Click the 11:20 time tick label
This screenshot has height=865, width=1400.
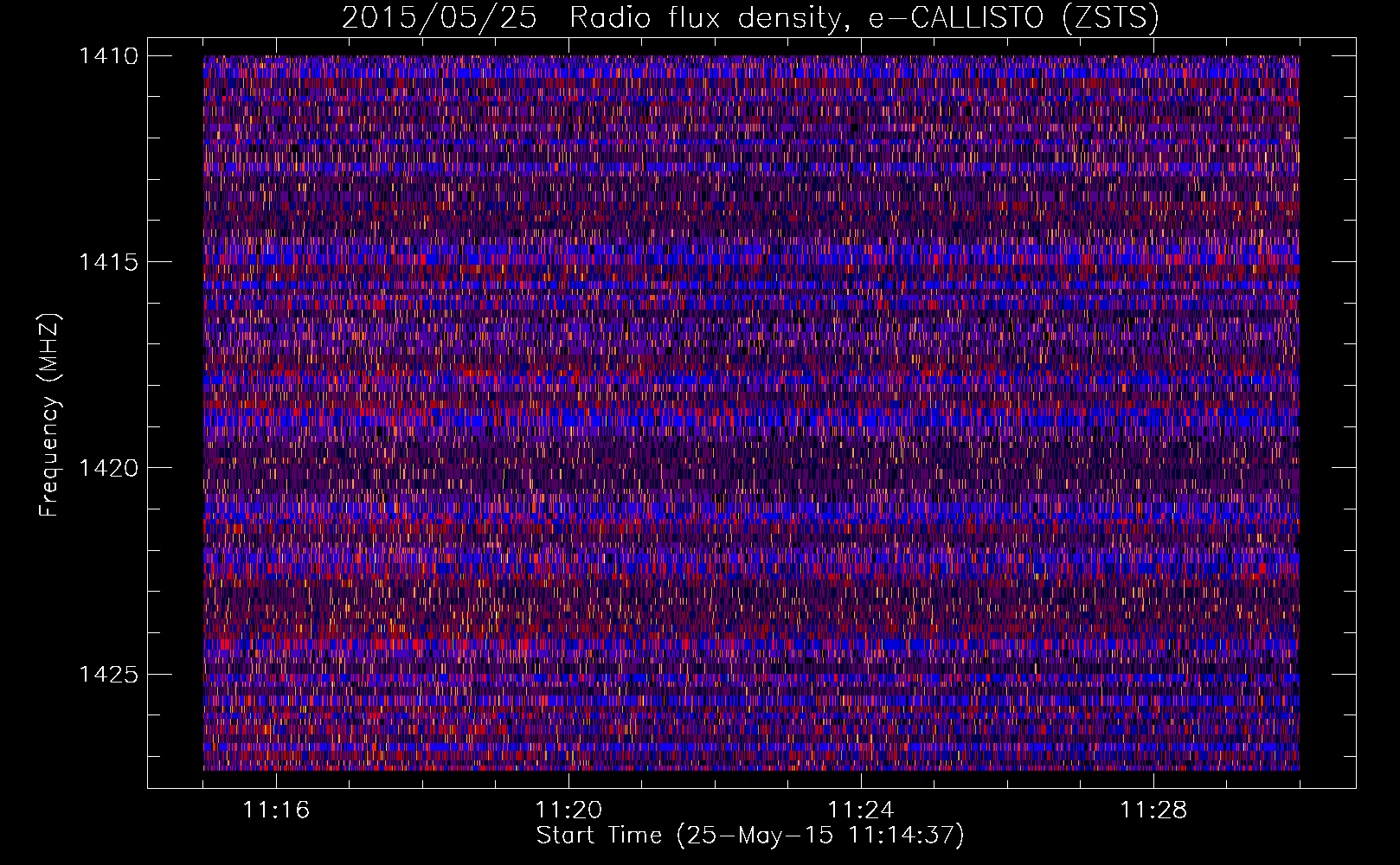568,810
